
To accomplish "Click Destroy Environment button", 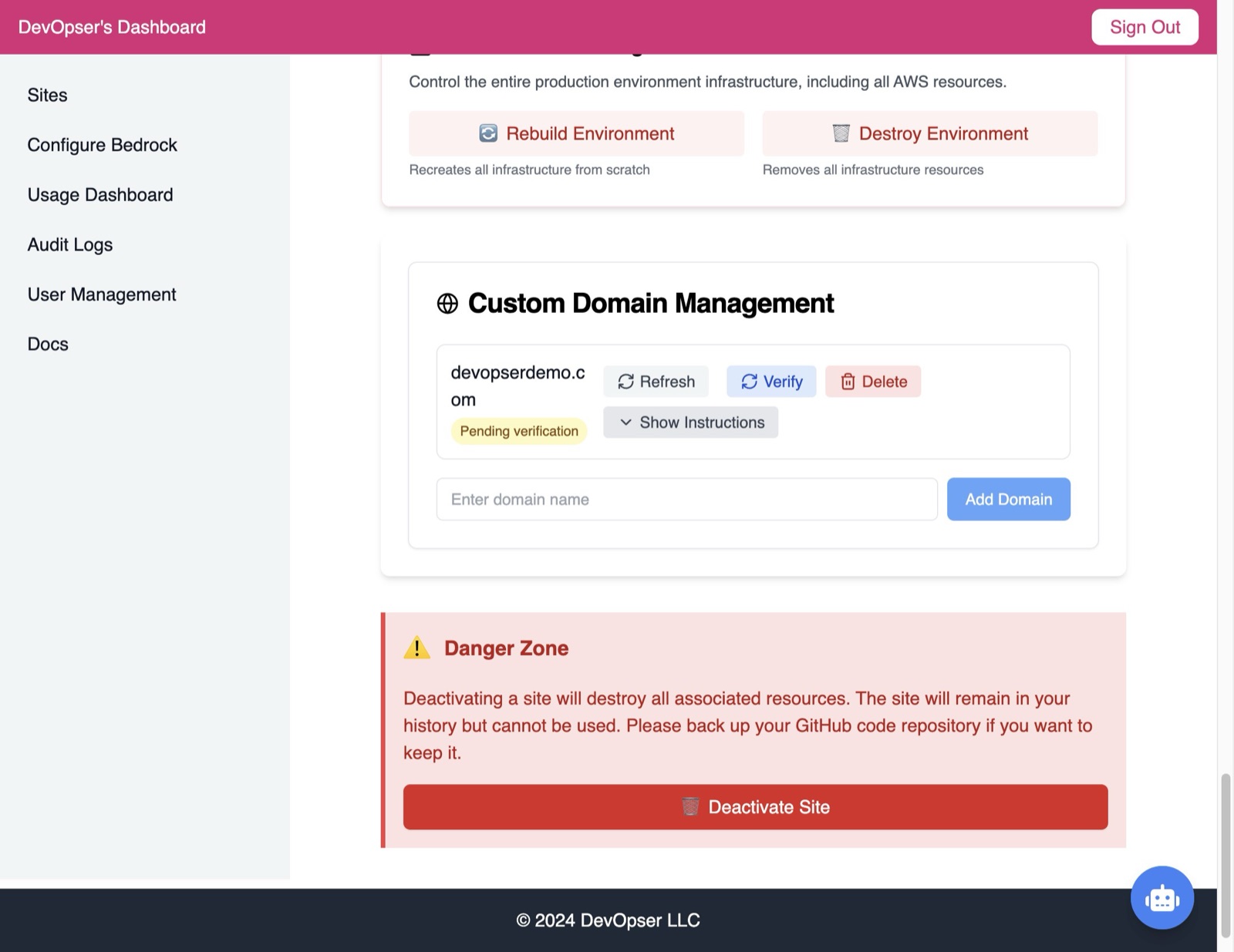I will click(929, 133).
